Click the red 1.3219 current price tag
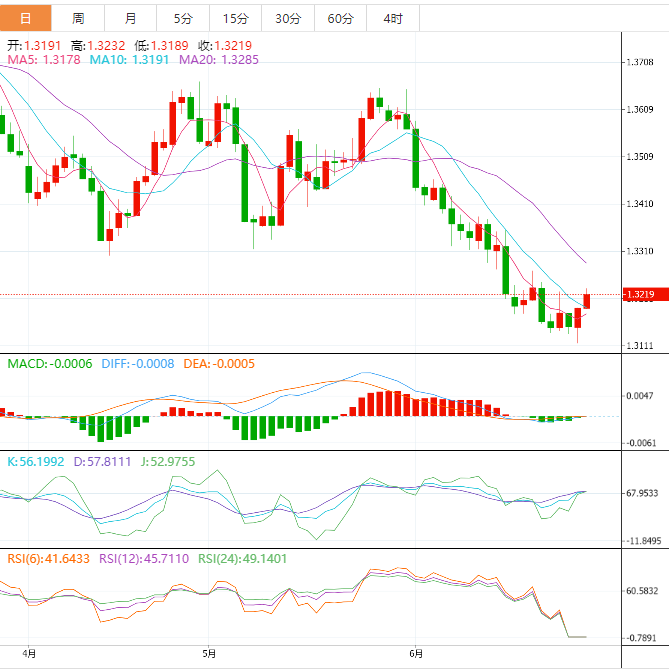Image resolution: width=669 pixels, height=669 pixels. [x=639, y=295]
